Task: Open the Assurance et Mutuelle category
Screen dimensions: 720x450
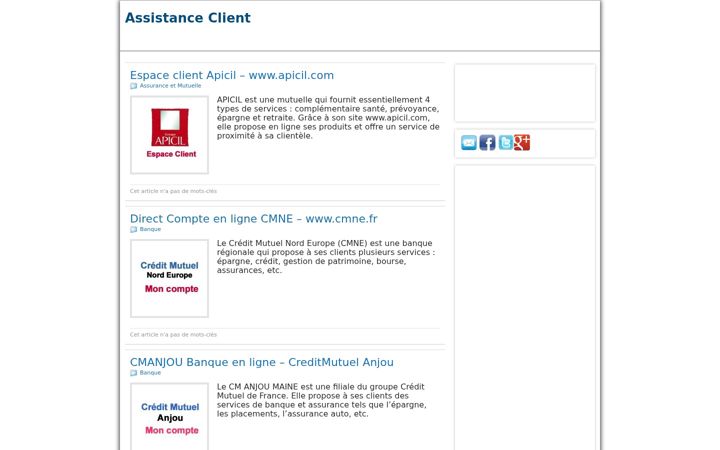Action: point(170,86)
